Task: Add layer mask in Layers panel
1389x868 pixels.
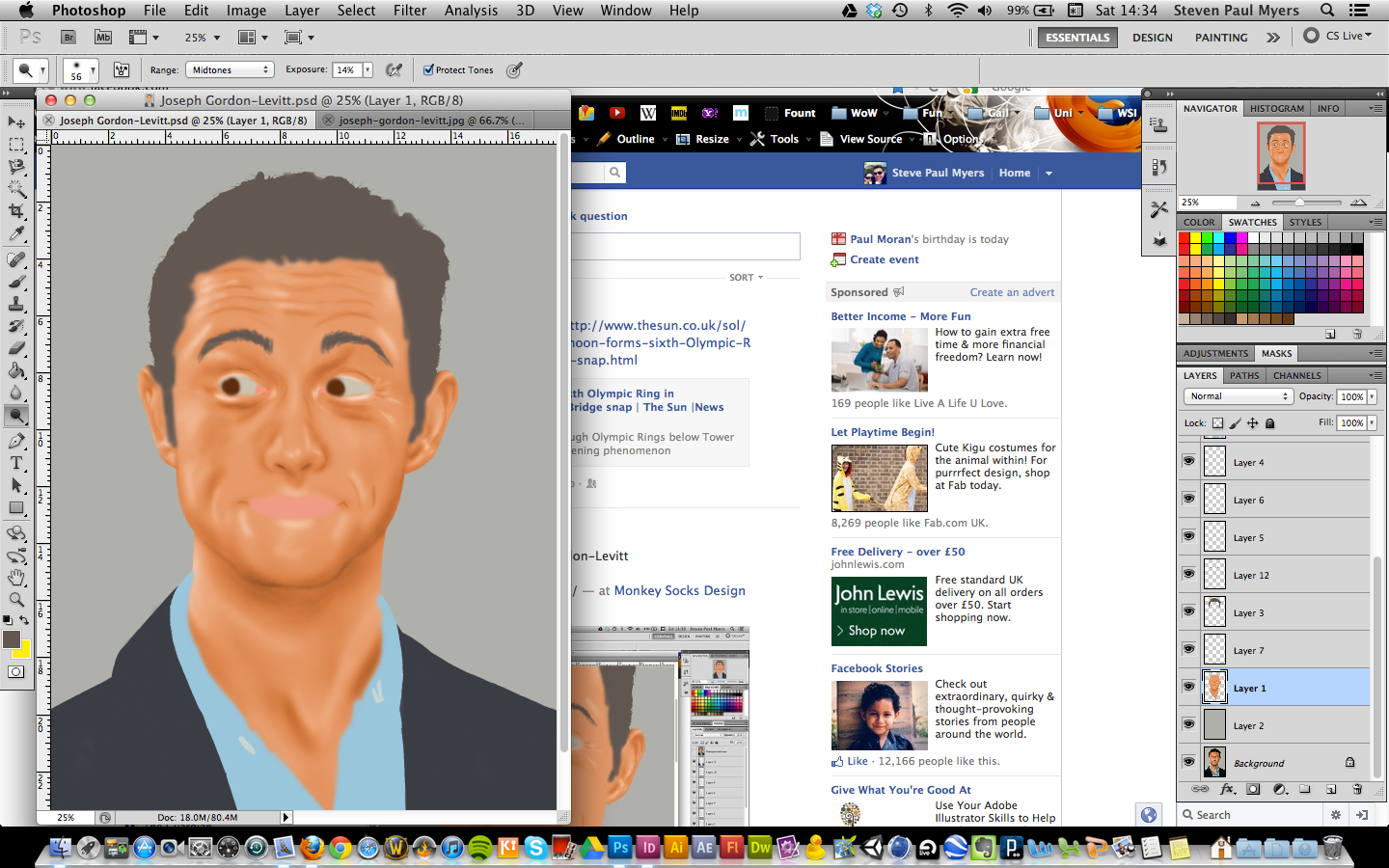Action: click(x=1253, y=789)
